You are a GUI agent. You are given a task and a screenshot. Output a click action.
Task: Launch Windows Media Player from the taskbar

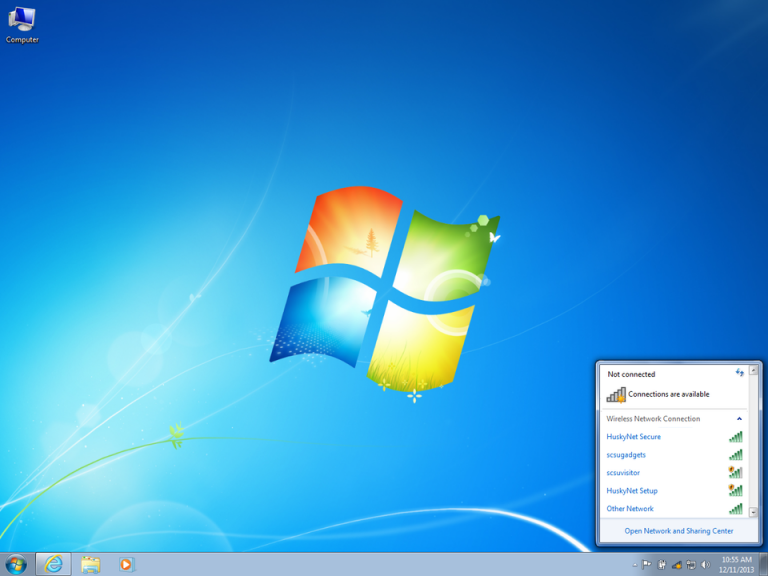[x=126, y=564]
